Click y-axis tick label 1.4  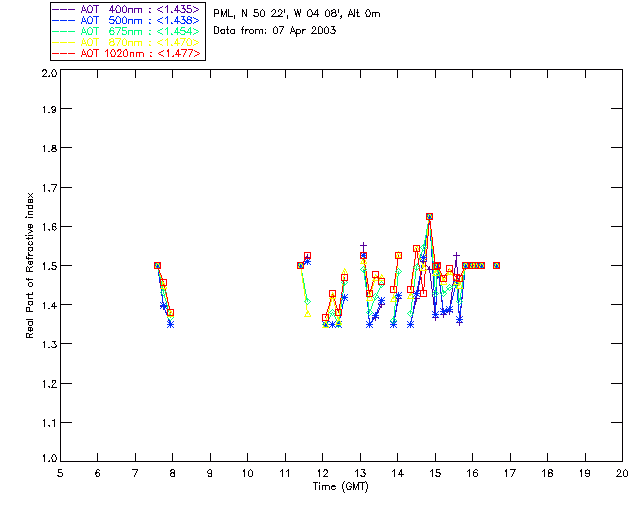[x=49, y=305]
